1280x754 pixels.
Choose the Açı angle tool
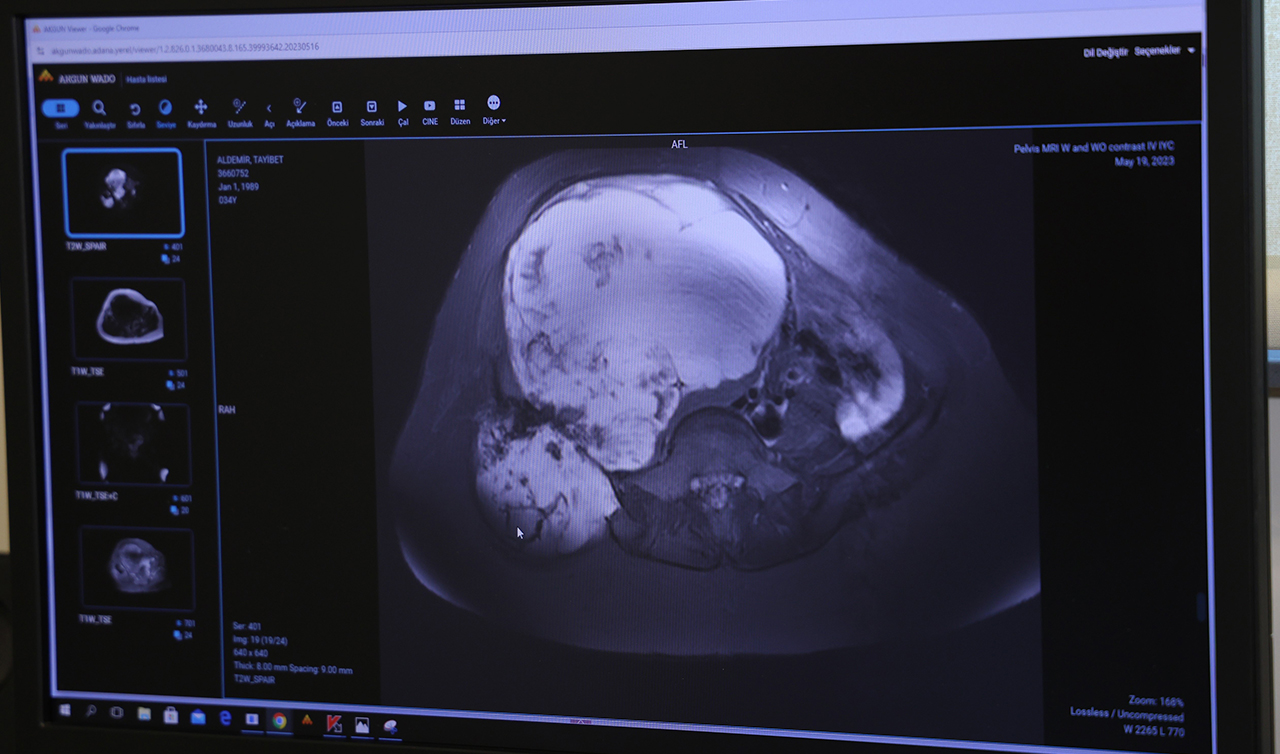pos(269,109)
